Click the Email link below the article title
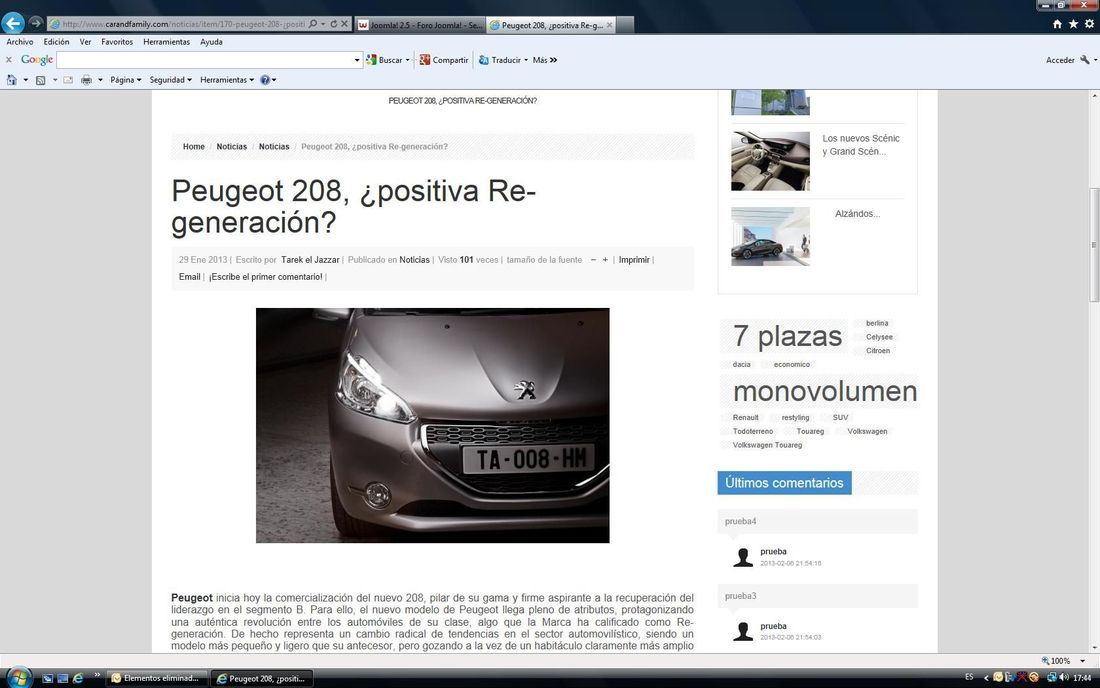 189,277
